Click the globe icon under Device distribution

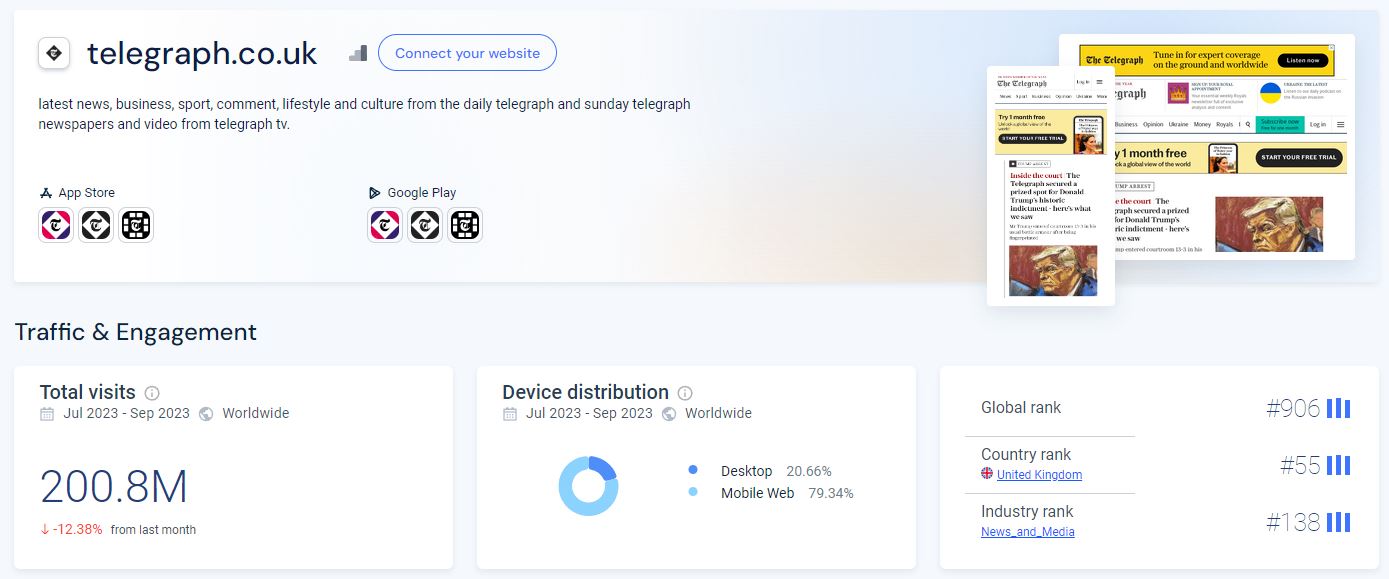click(x=669, y=413)
